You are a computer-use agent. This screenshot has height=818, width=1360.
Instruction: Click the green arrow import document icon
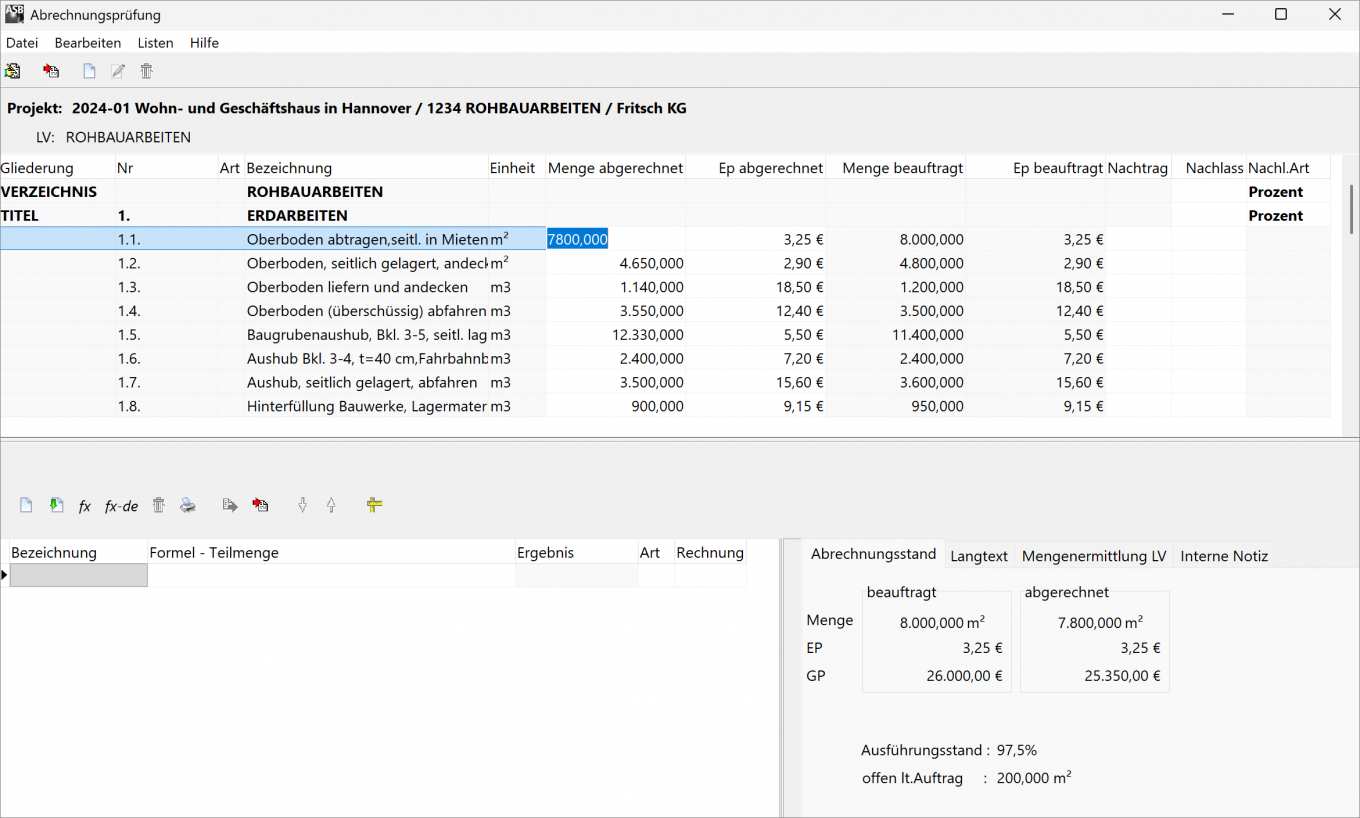pos(56,506)
